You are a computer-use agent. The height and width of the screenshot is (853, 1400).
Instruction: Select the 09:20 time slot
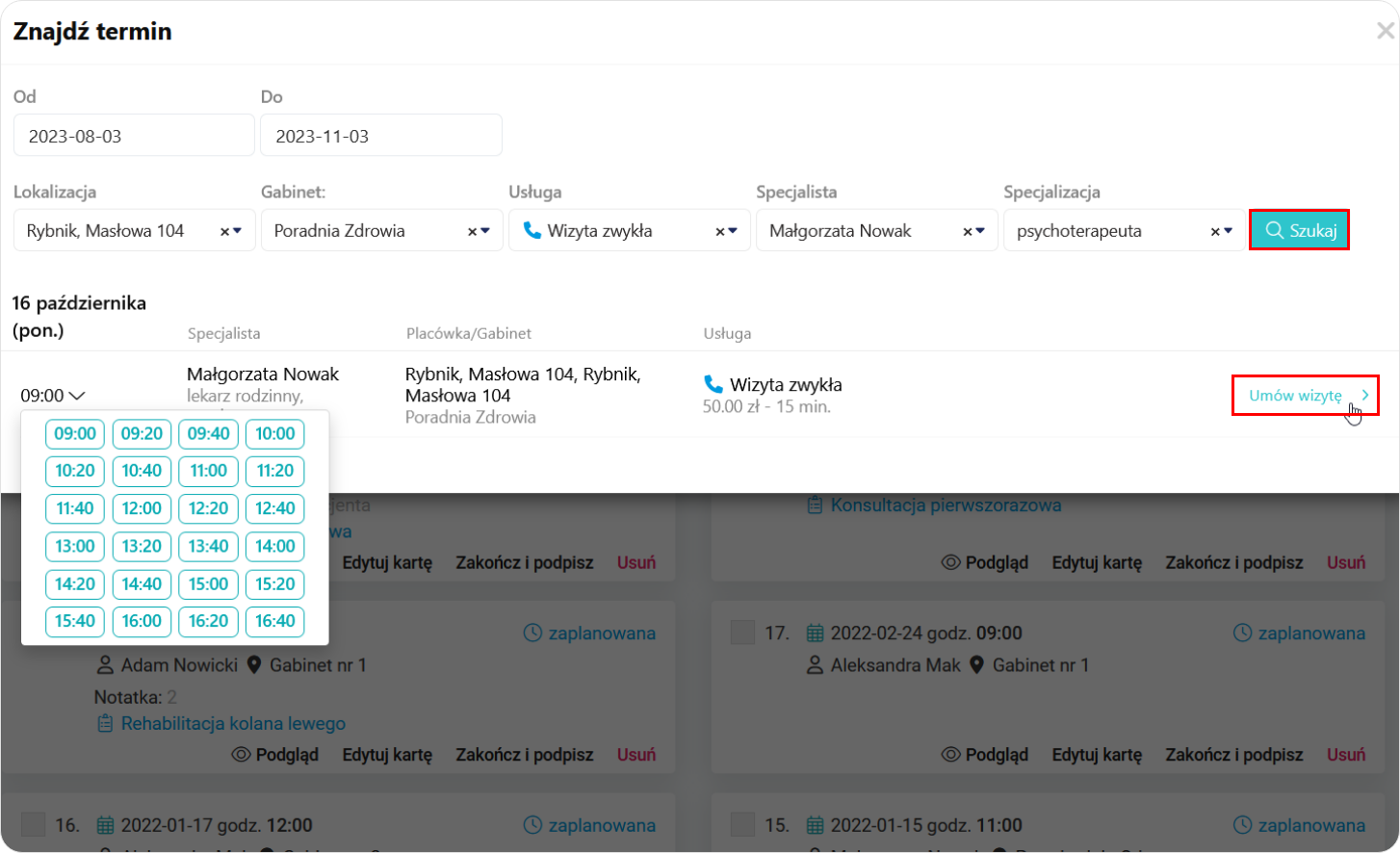pyautogui.click(x=142, y=433)
